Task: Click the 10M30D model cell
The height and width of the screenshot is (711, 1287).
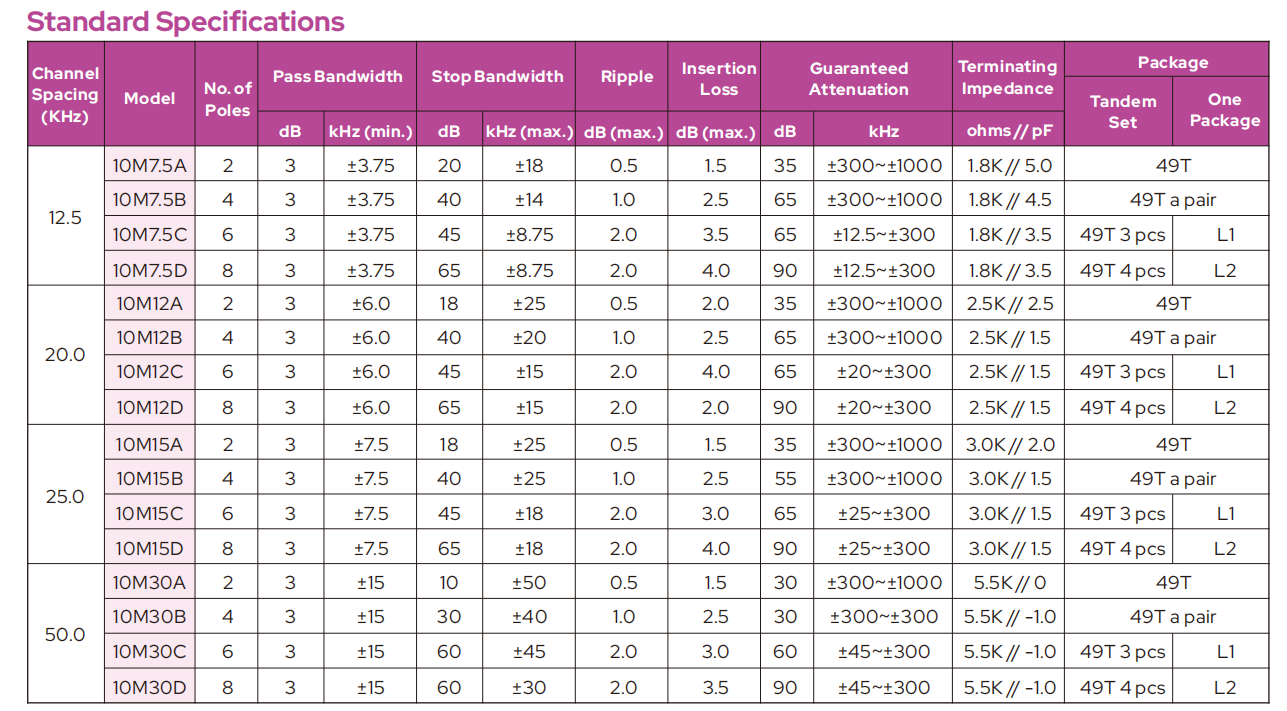Action: [149, 688]
